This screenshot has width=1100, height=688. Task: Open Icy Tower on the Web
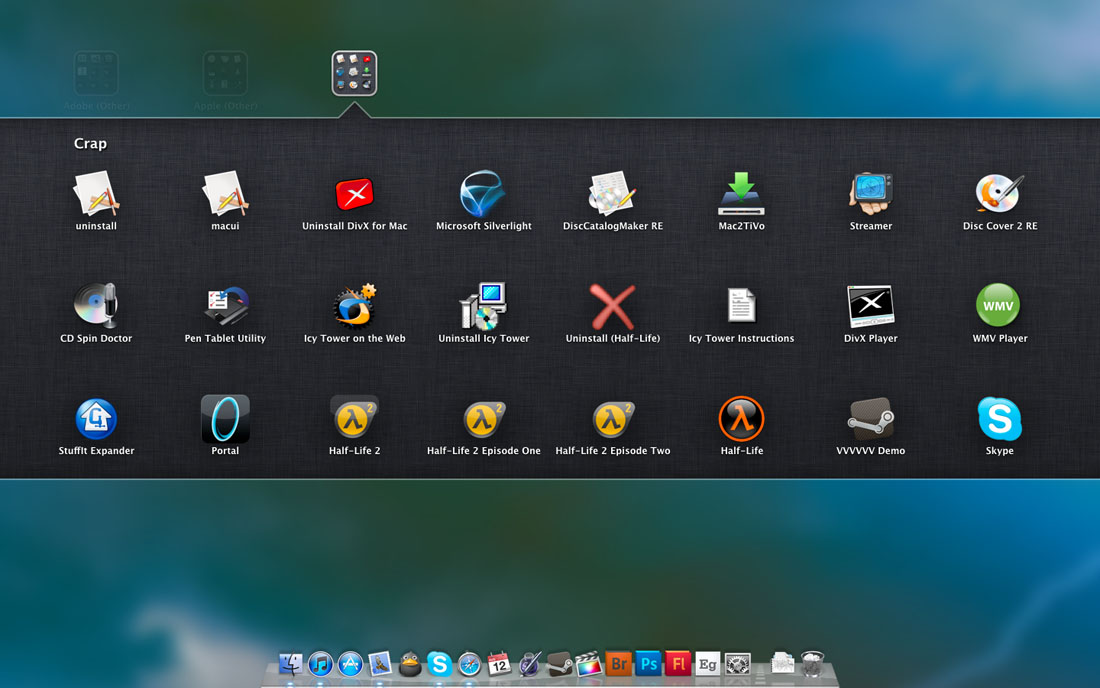[354, 306]
